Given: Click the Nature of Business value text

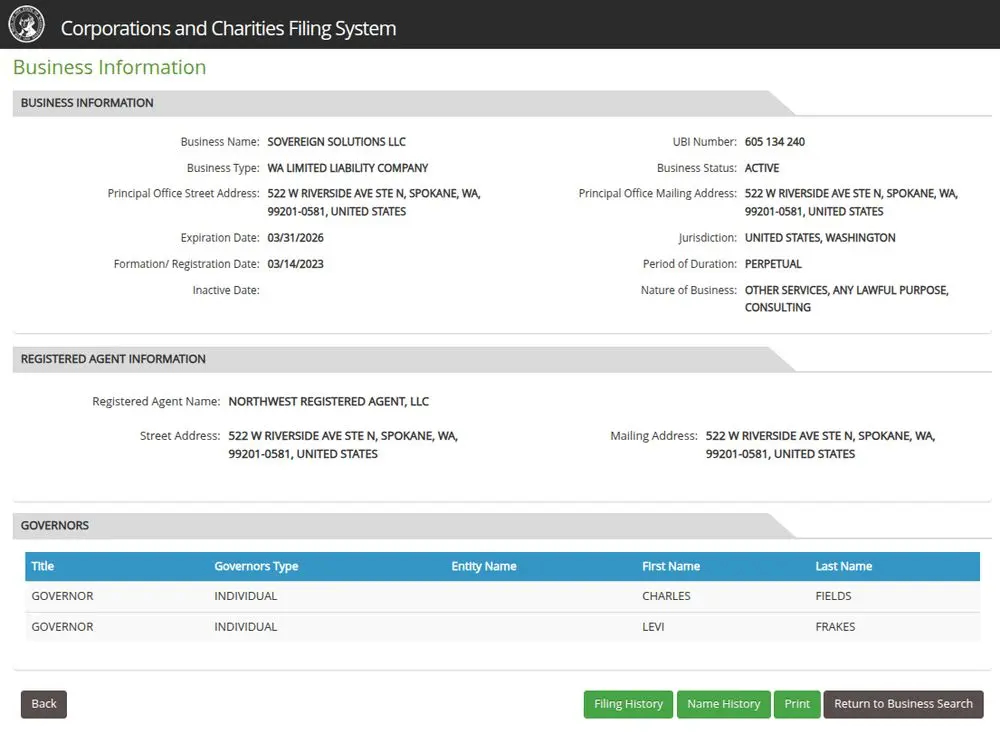Looking at the screenshot, I should (x=846, y=298).
